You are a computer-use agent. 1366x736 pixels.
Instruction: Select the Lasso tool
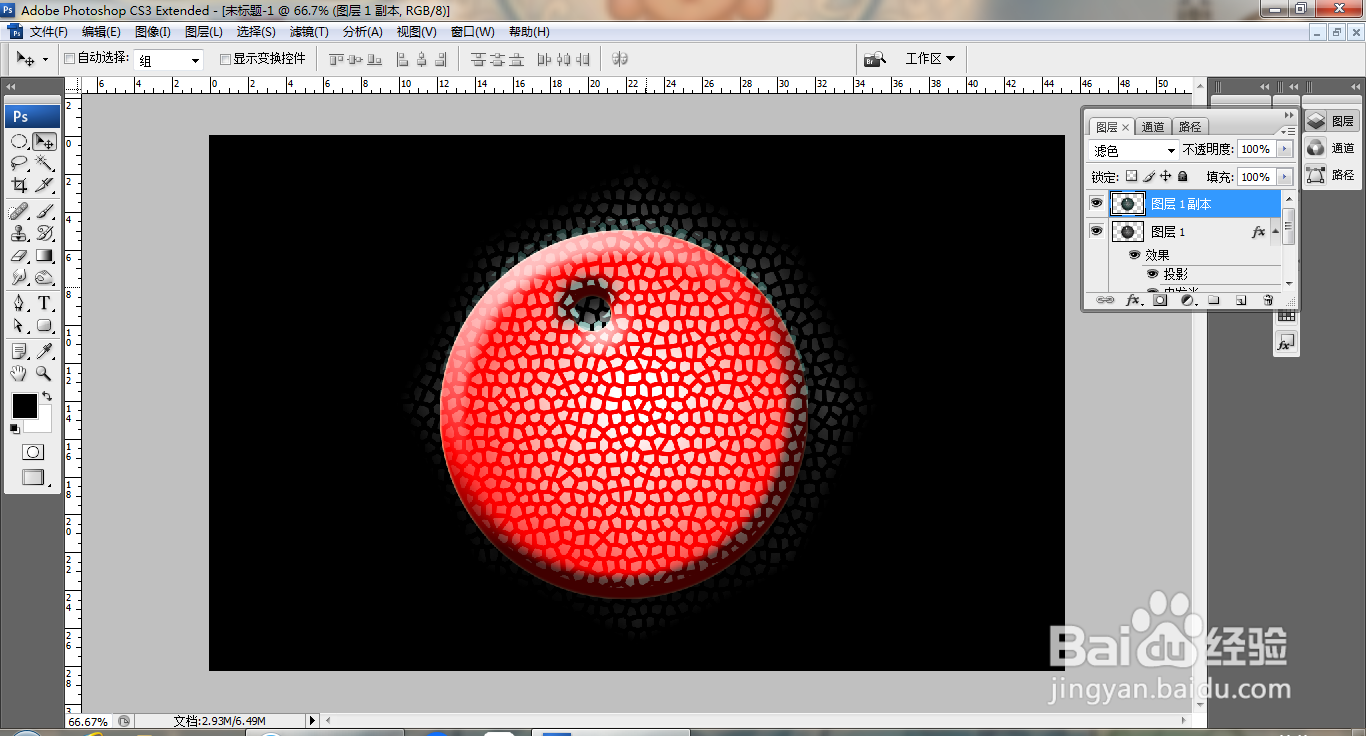19,163
